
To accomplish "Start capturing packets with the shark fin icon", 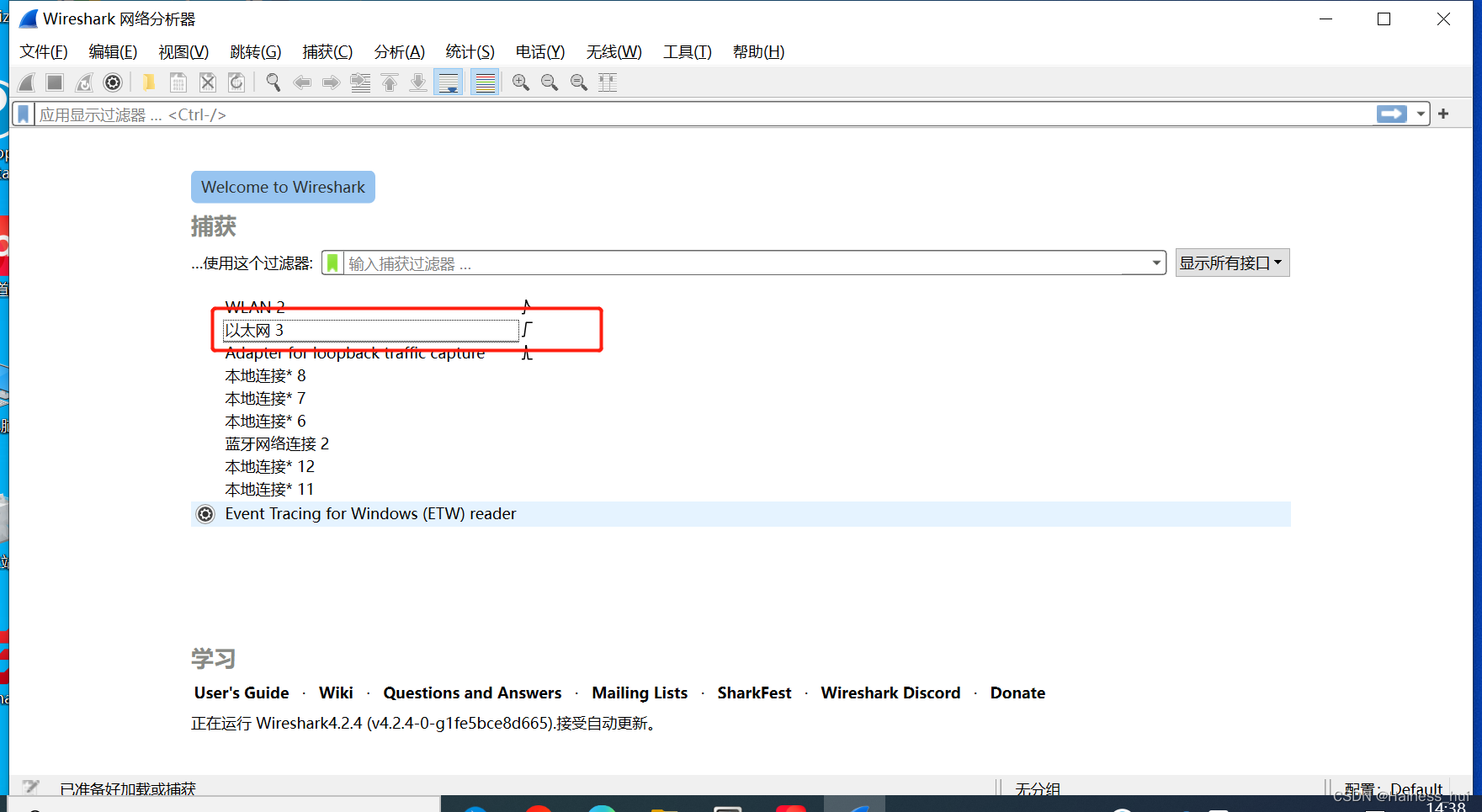I will (27, 82).
